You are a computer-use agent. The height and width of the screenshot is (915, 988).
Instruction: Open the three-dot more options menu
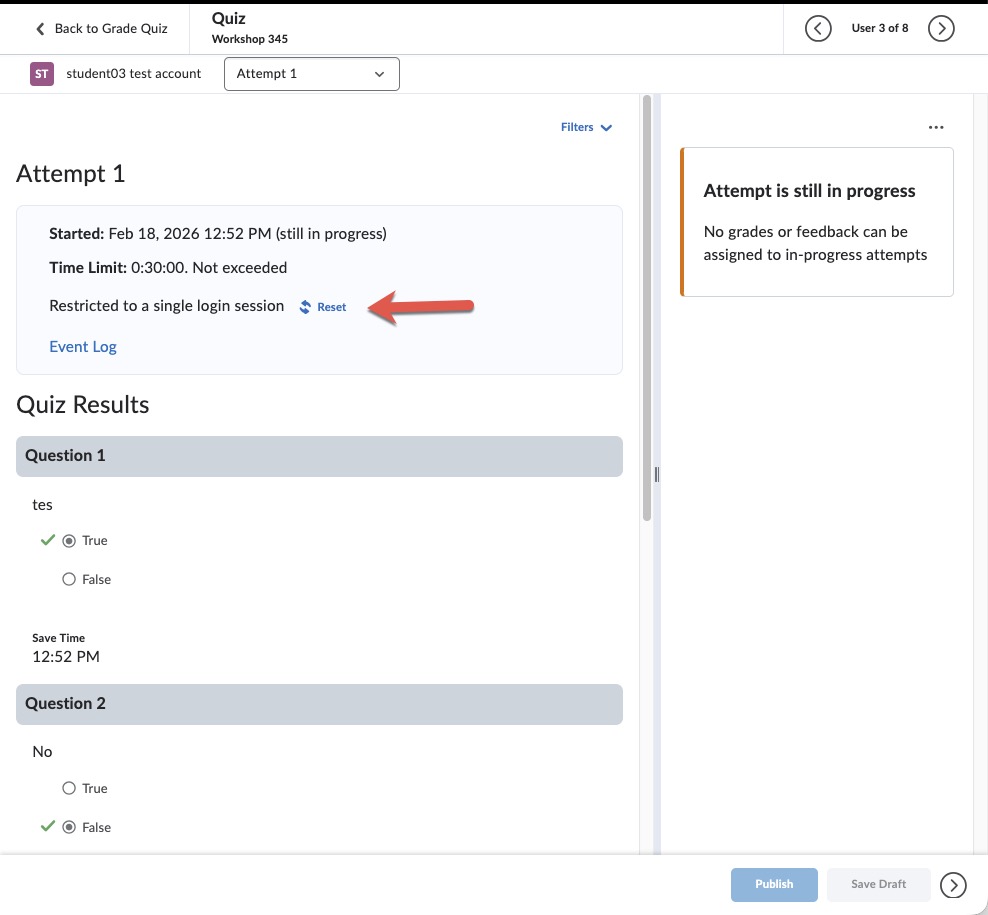(935, 128)
